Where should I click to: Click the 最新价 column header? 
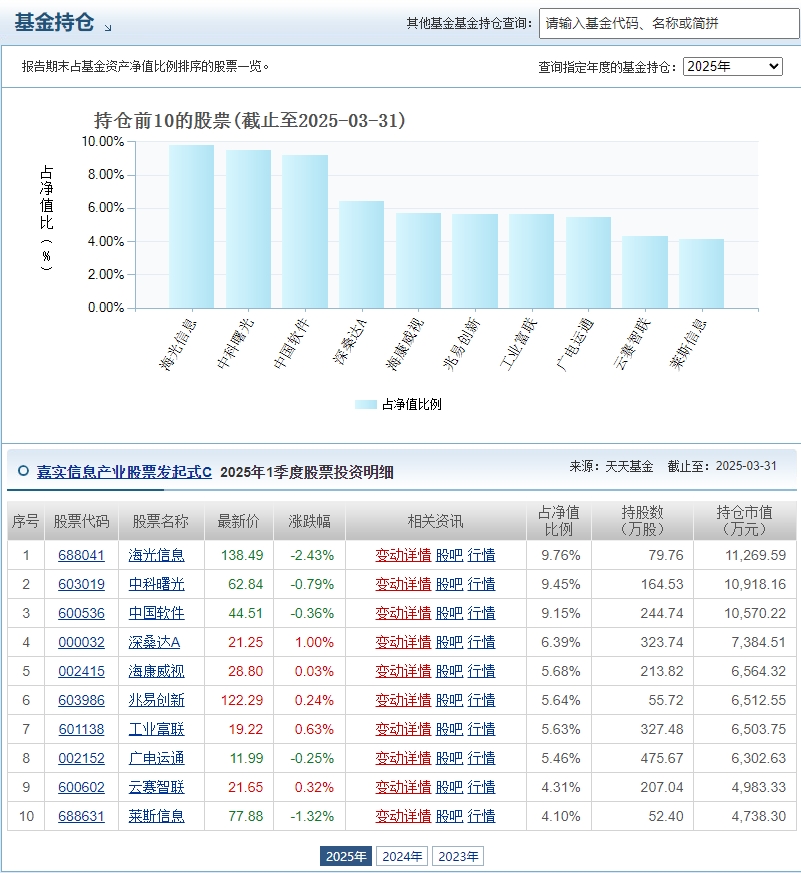(239, 521)
